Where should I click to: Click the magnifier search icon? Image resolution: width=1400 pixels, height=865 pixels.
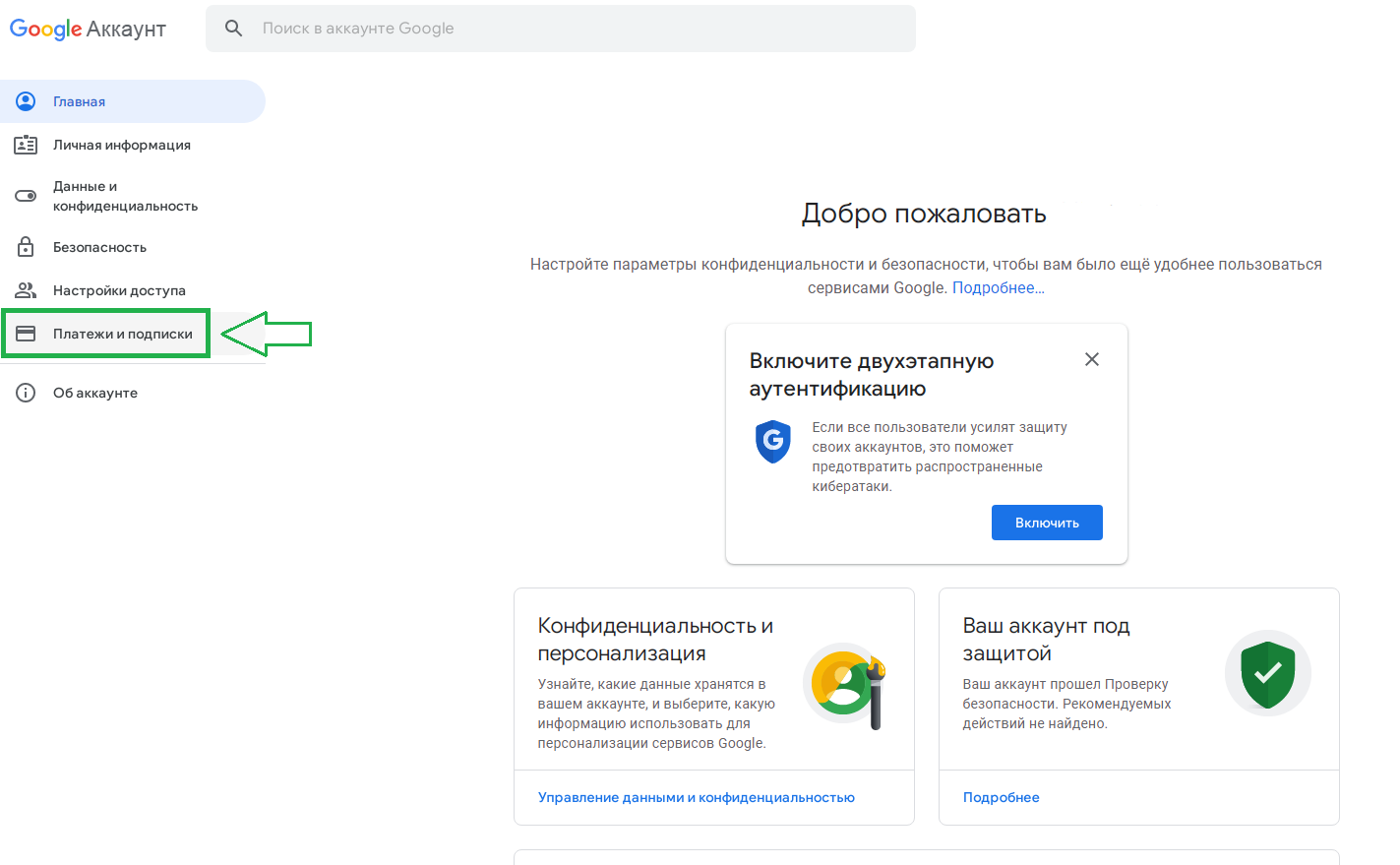pyautogui.click(x=233, y=29)
